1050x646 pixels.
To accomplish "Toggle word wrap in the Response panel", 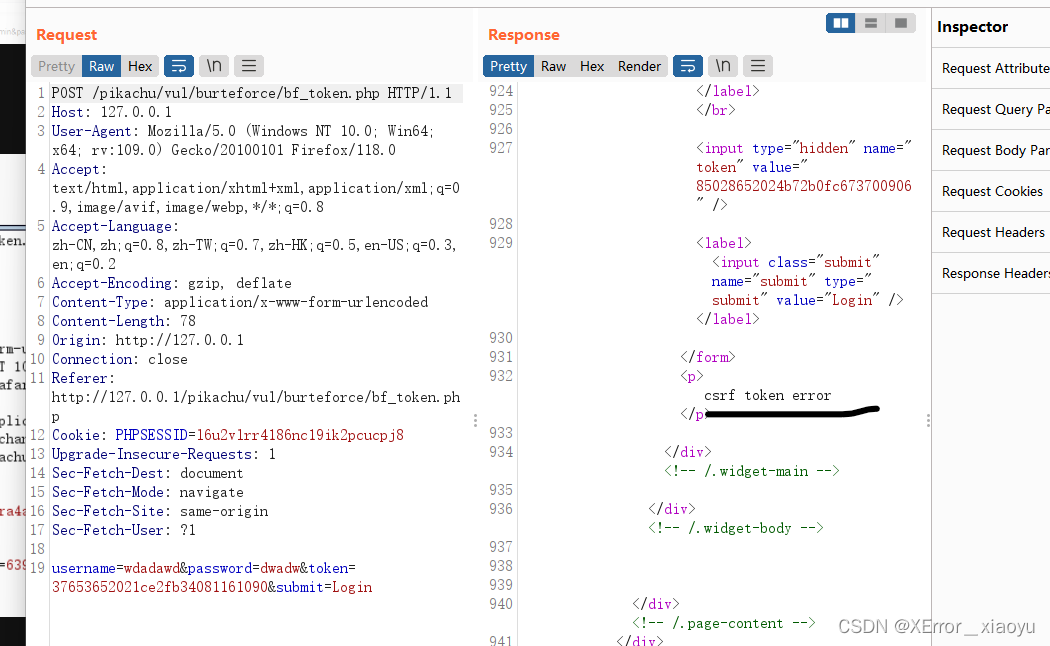I will click(x=688, y=66).
